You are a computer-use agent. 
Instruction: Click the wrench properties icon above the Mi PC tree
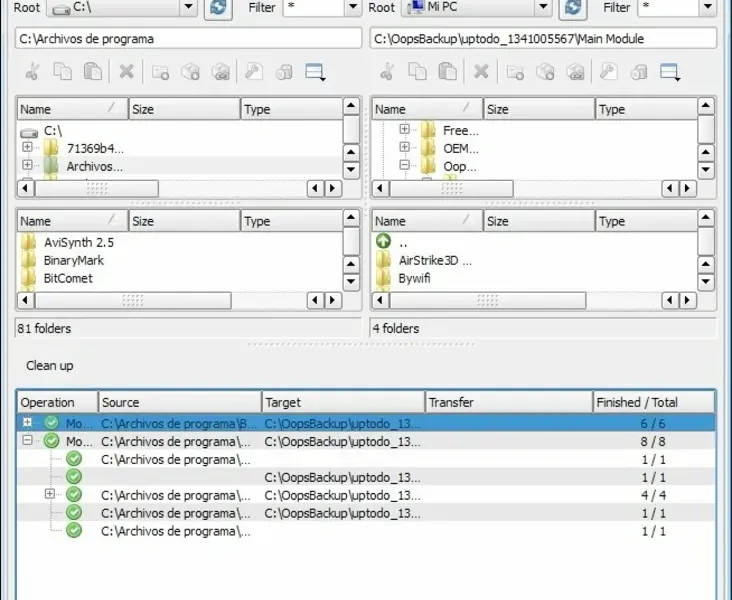(x=609, y=72)
